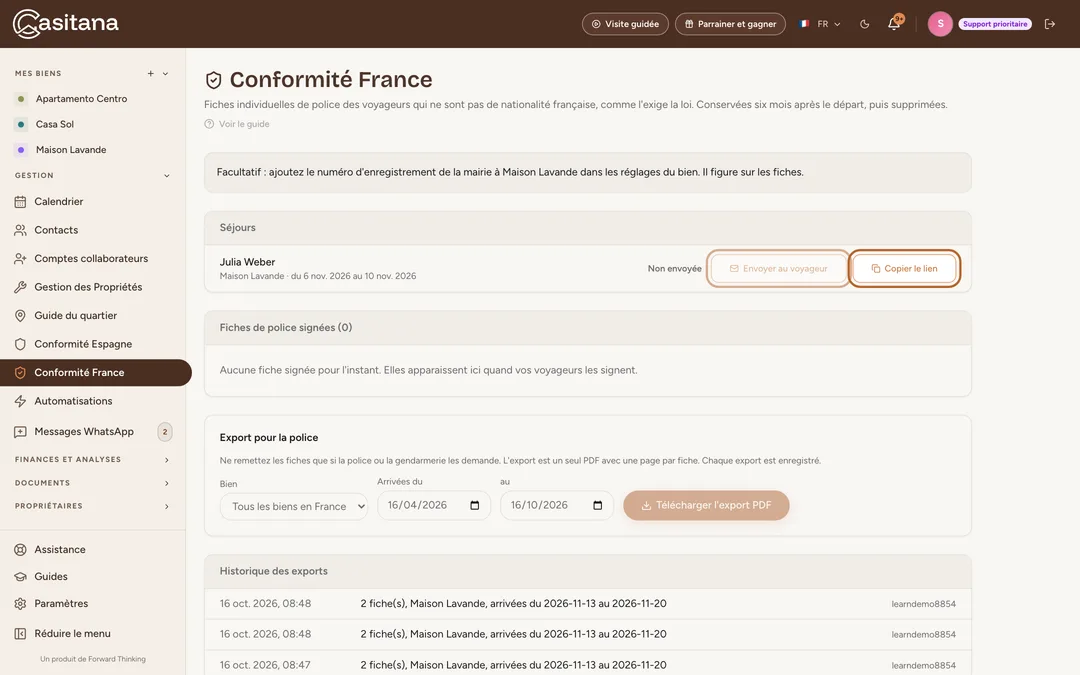
Task: Open Messages WhatsApp
Action: [93, 432]
